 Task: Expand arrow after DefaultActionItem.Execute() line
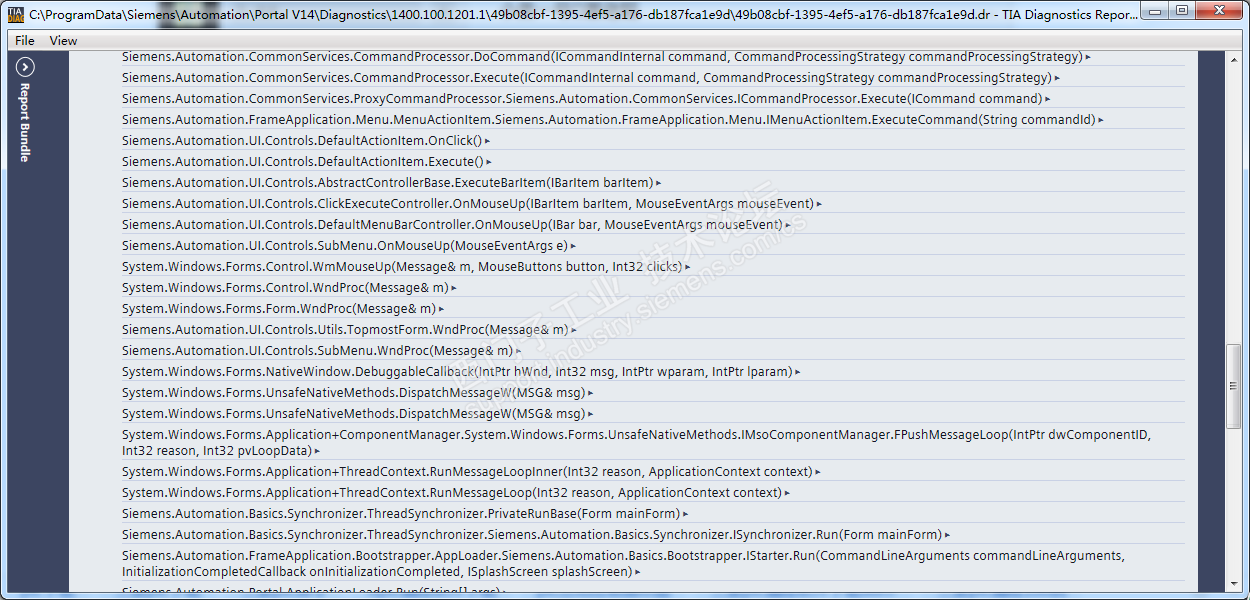click(489, 163)
